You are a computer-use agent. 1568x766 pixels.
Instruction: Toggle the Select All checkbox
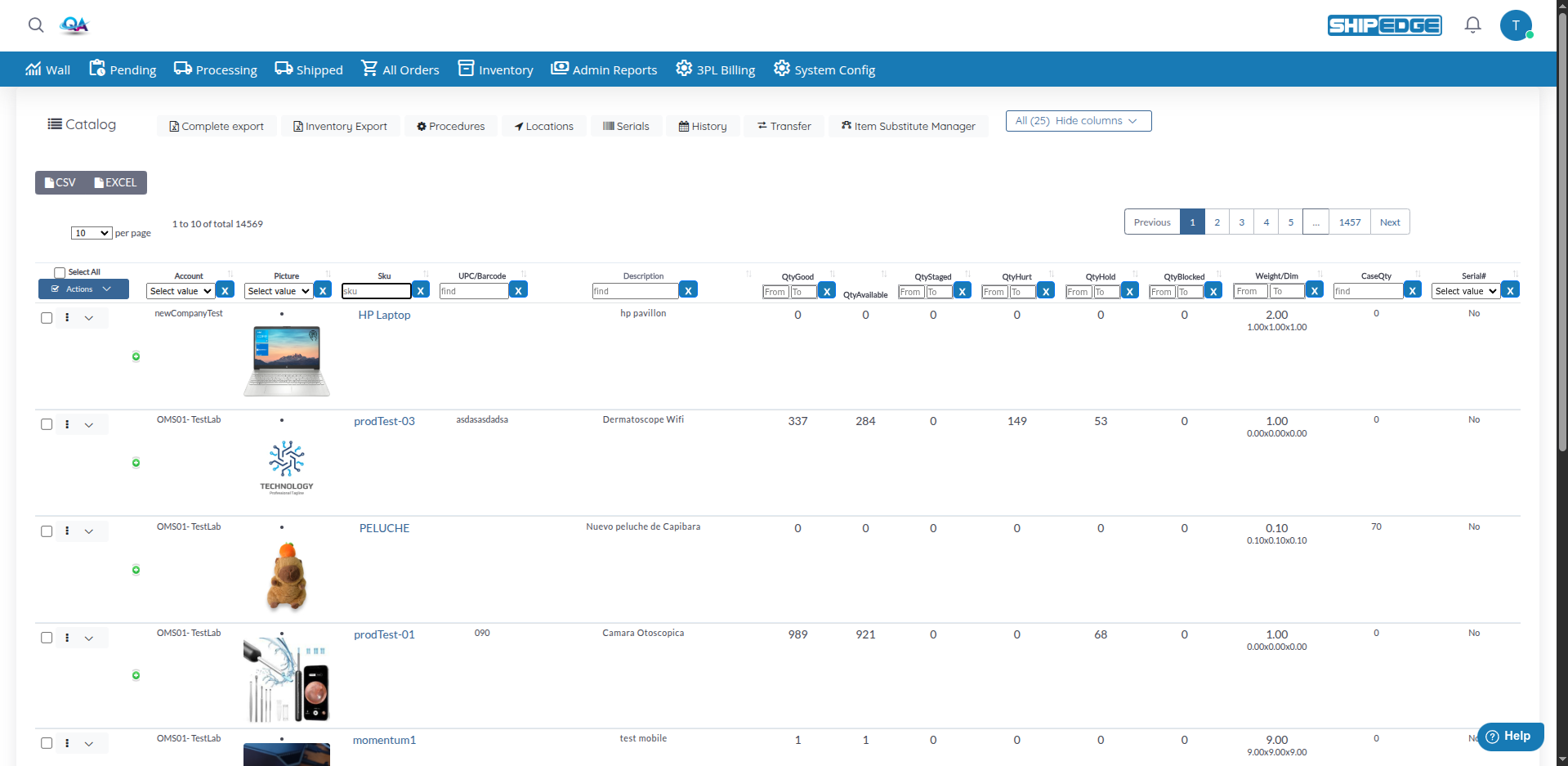click(x=60, y=272)
